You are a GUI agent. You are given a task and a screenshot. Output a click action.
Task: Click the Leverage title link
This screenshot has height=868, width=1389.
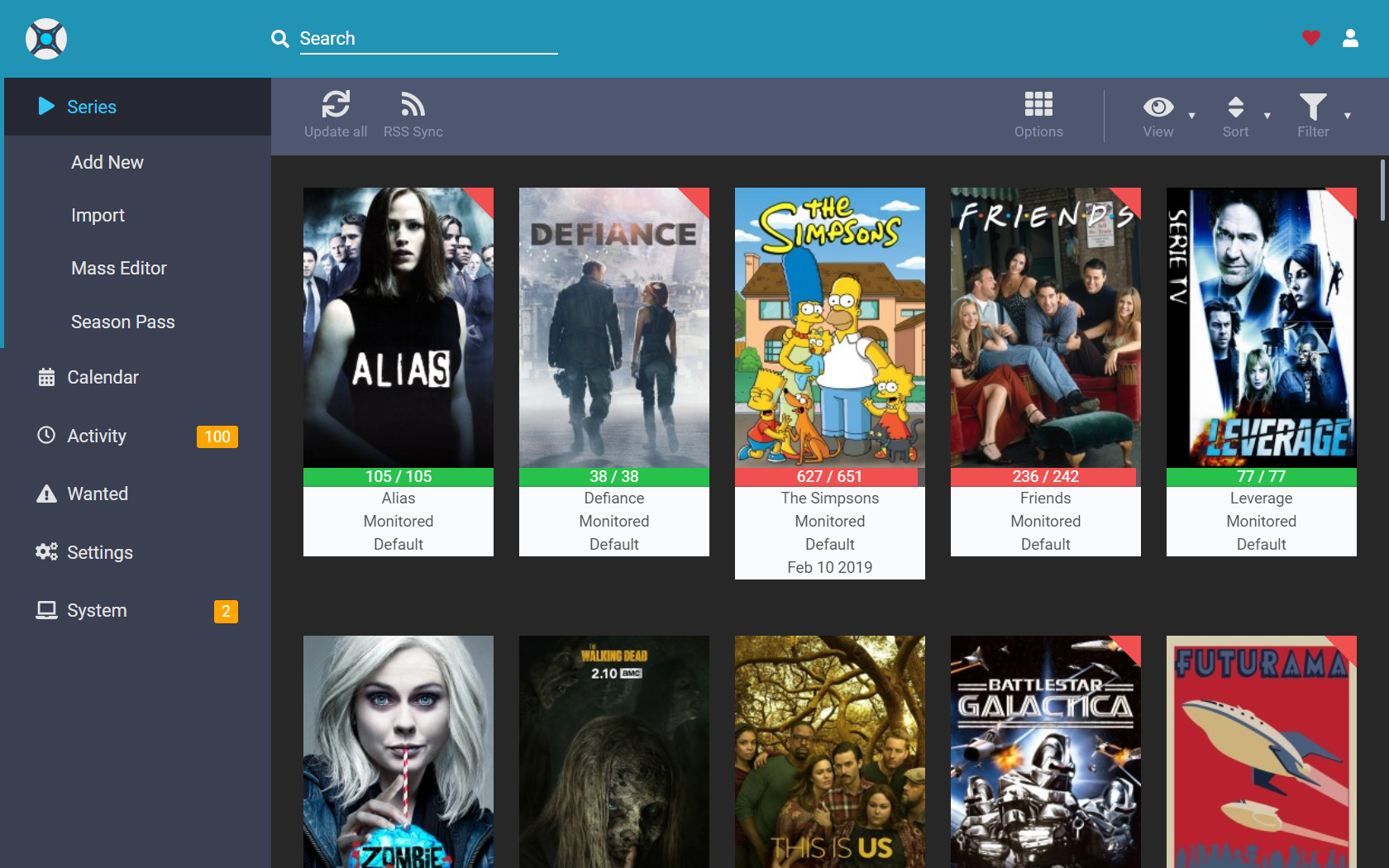(1262, 498)
